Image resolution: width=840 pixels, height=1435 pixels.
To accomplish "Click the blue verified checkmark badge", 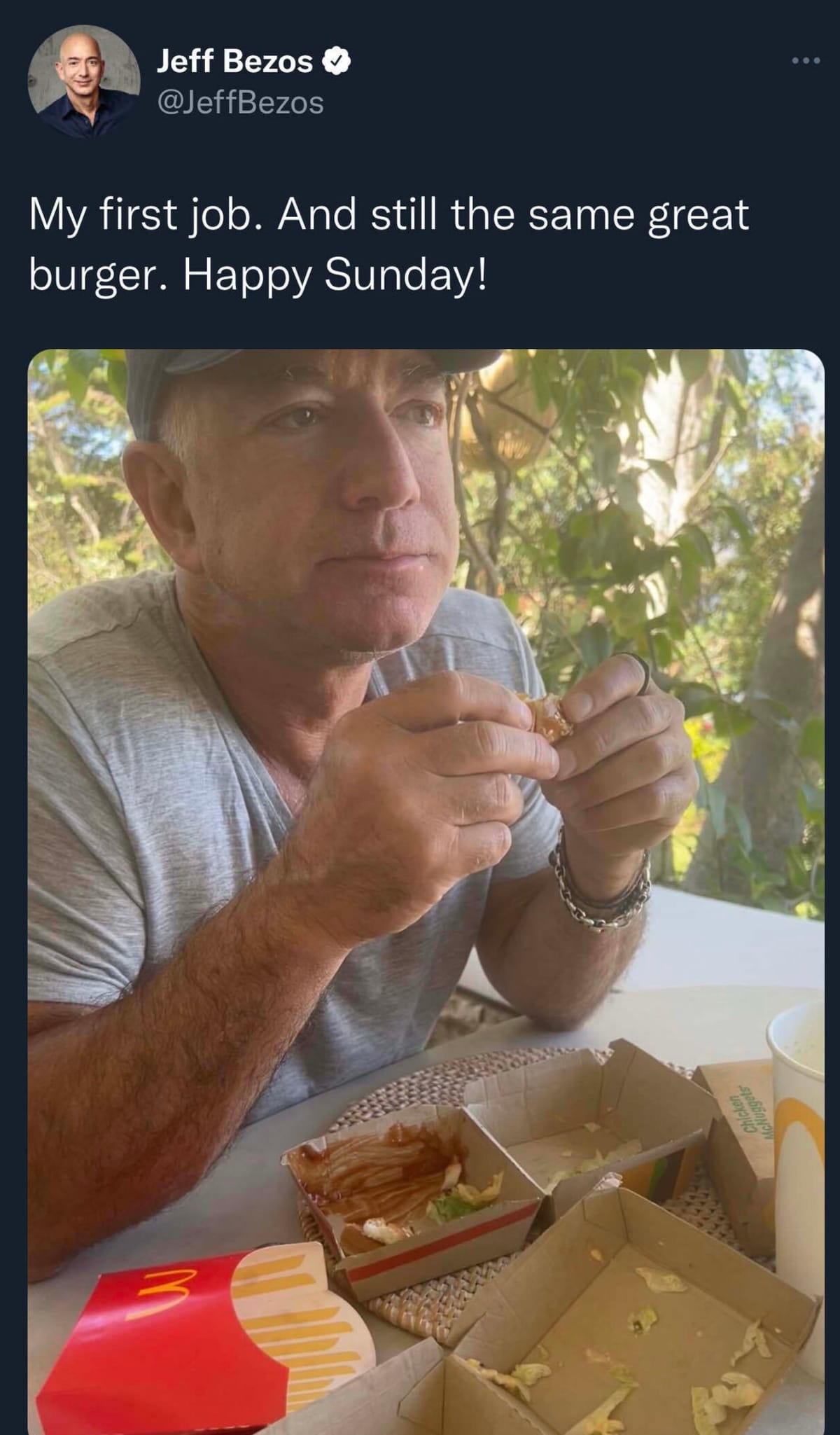I will 336,62.
